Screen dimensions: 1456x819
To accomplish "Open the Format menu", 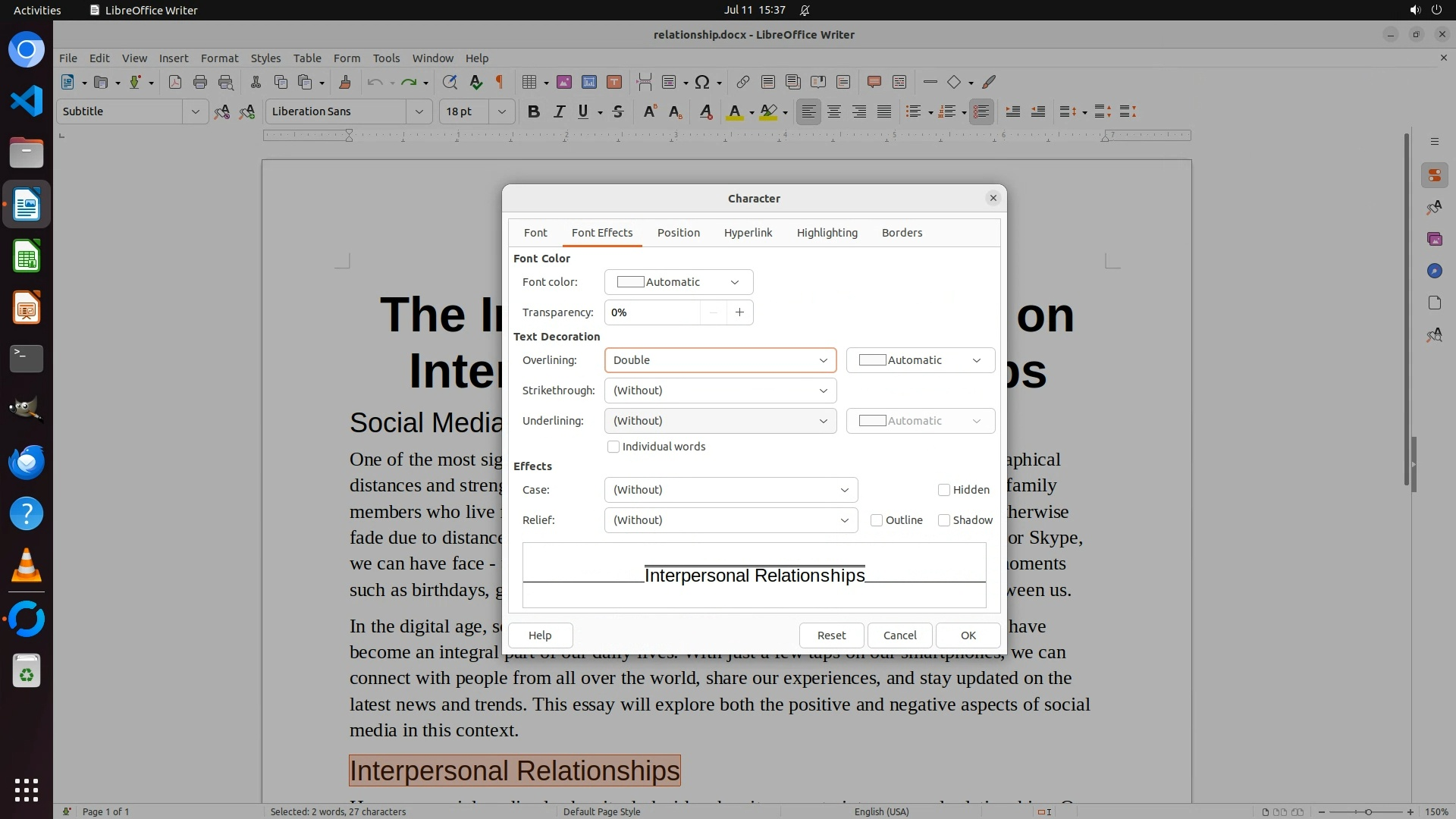I will point(219,58).
